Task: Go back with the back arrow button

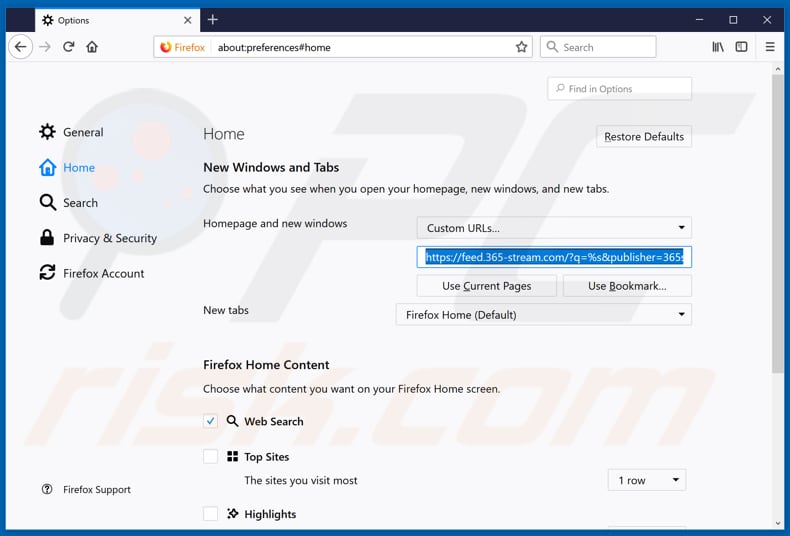Action: (21, 47)
